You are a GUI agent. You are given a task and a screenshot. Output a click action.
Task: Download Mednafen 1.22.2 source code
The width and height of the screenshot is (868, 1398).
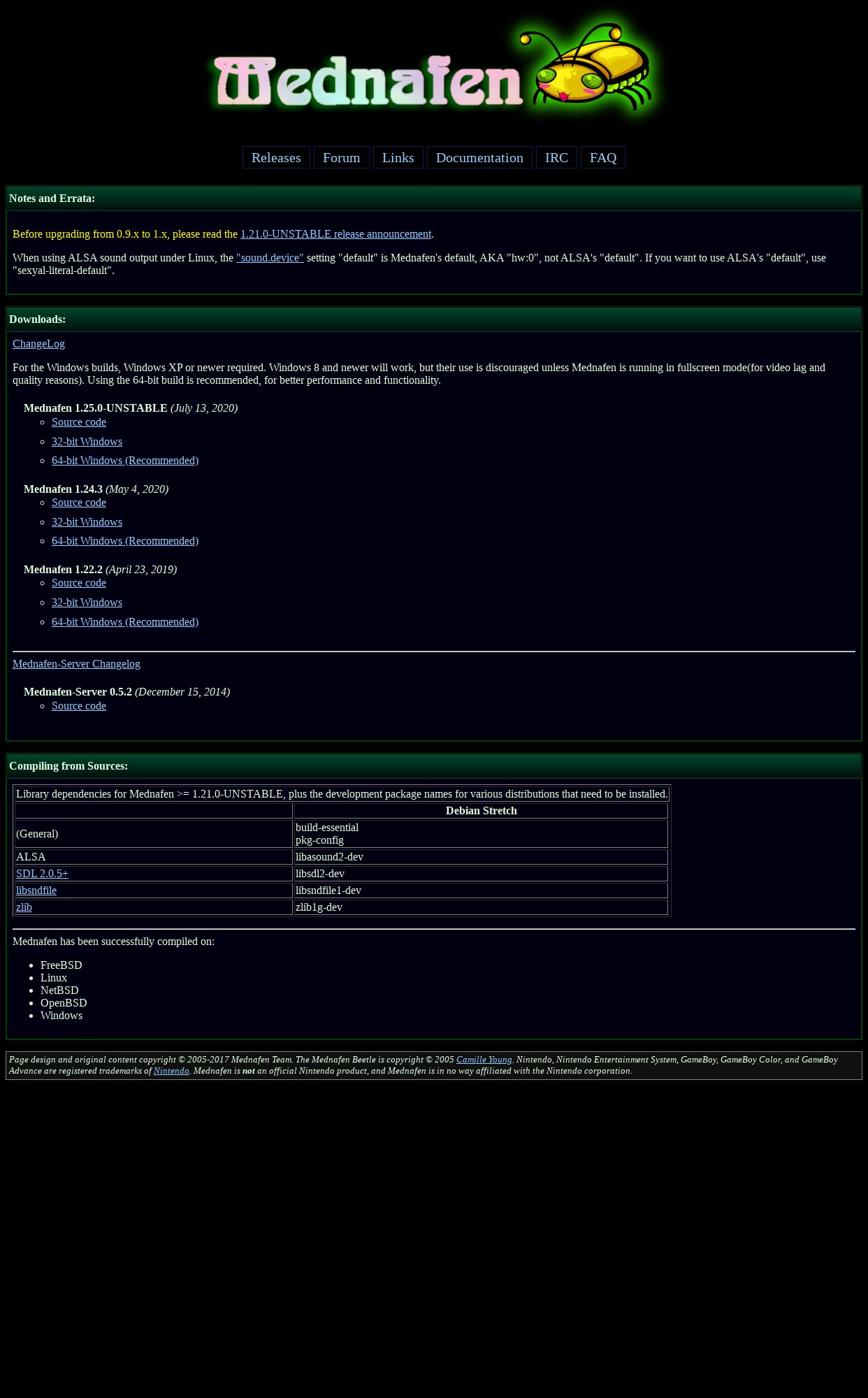click(79, 583)
